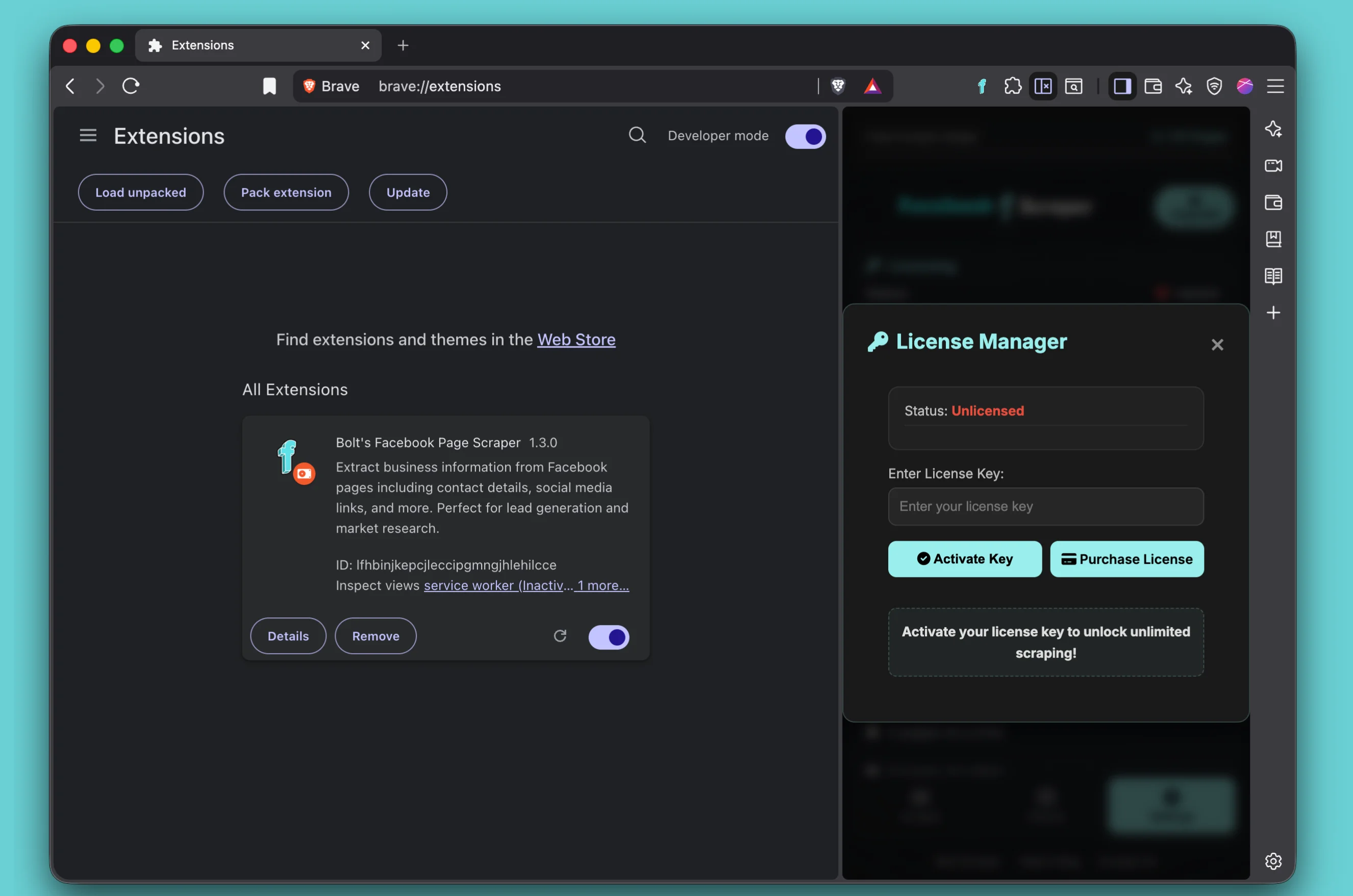Search extensions with the magnifier icon

point(637,135)
